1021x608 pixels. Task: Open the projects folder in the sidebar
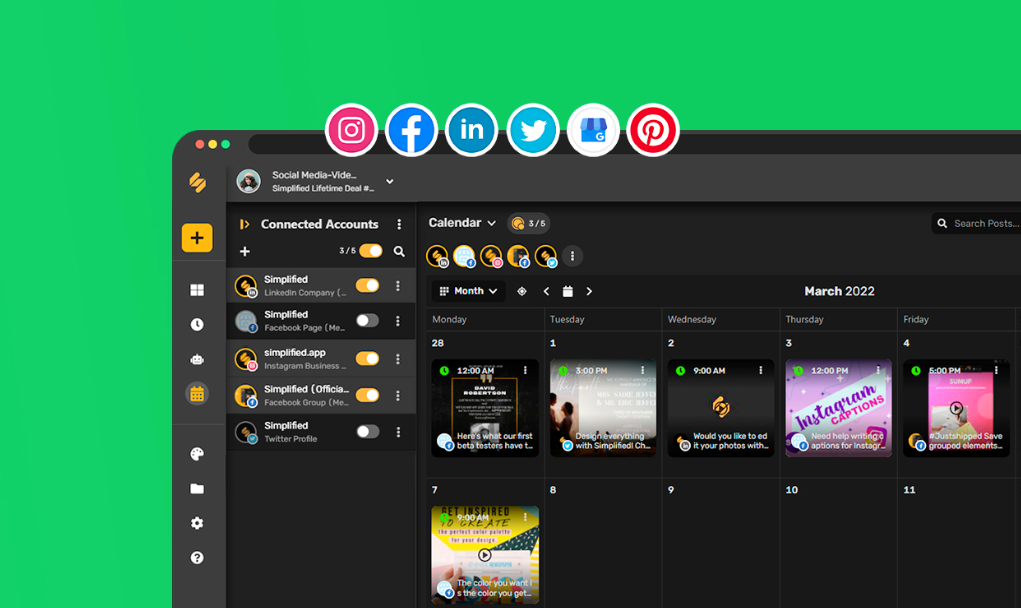[x=197, y=489]
